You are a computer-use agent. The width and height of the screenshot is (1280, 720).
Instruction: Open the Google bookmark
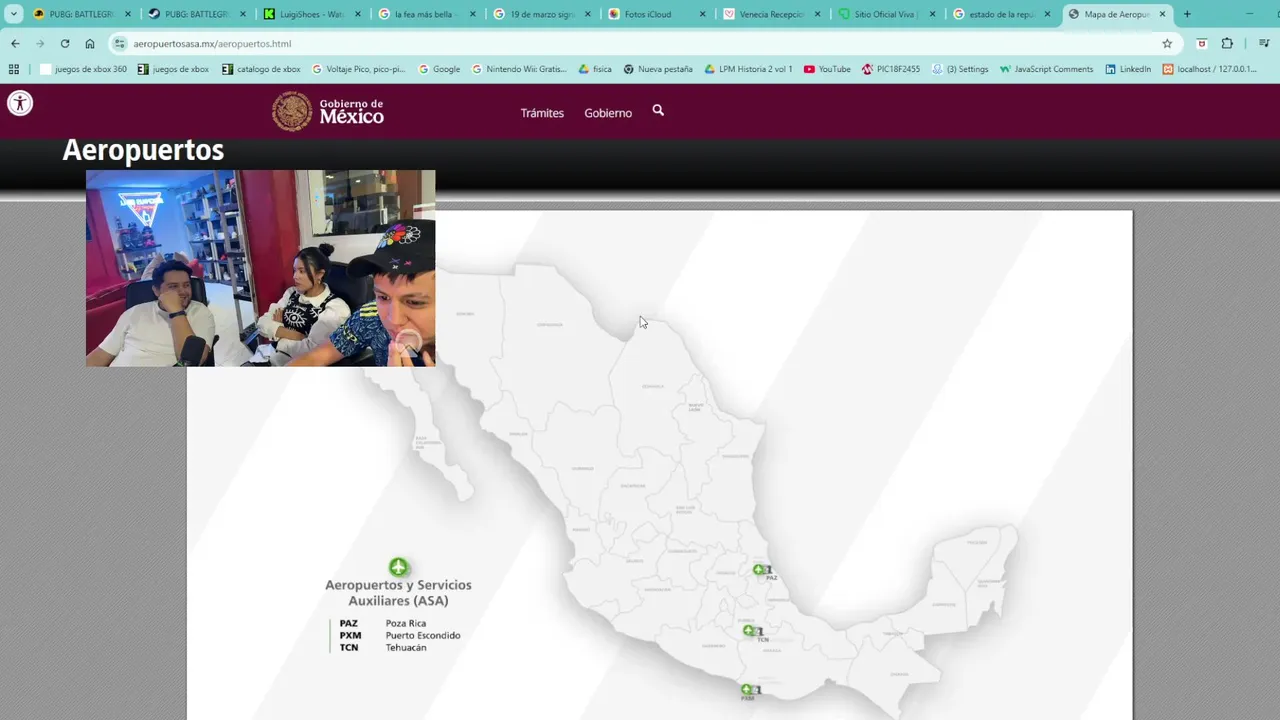pos(439,69)
